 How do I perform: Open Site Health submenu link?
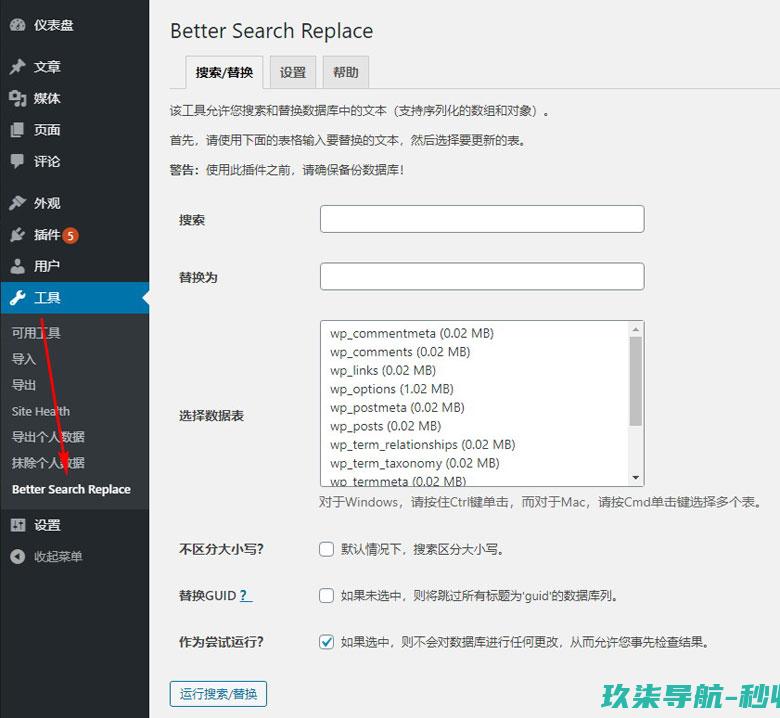pyautogui.click(x=41, y=411)
